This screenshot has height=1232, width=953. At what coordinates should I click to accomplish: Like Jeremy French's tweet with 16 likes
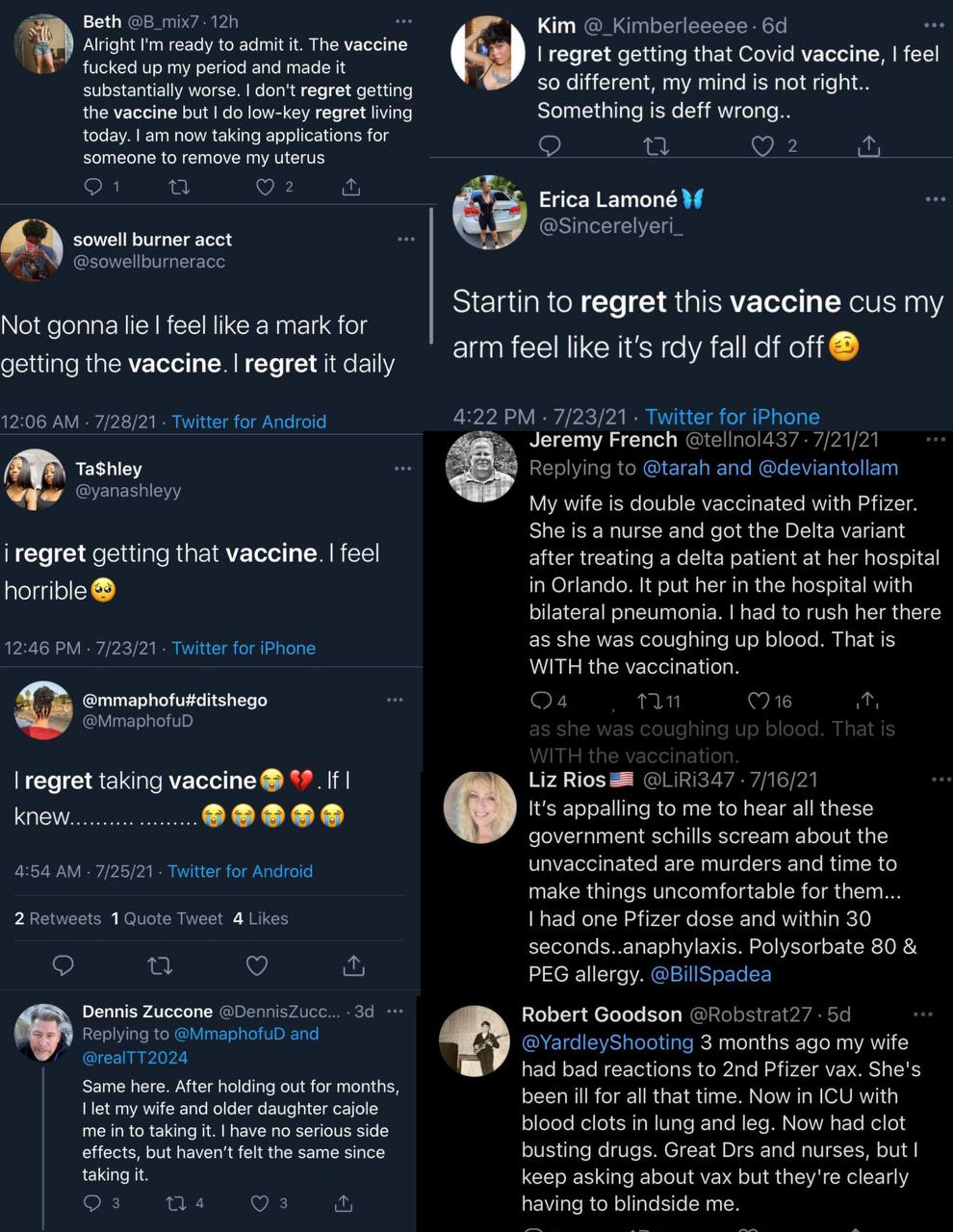point(760,701)
